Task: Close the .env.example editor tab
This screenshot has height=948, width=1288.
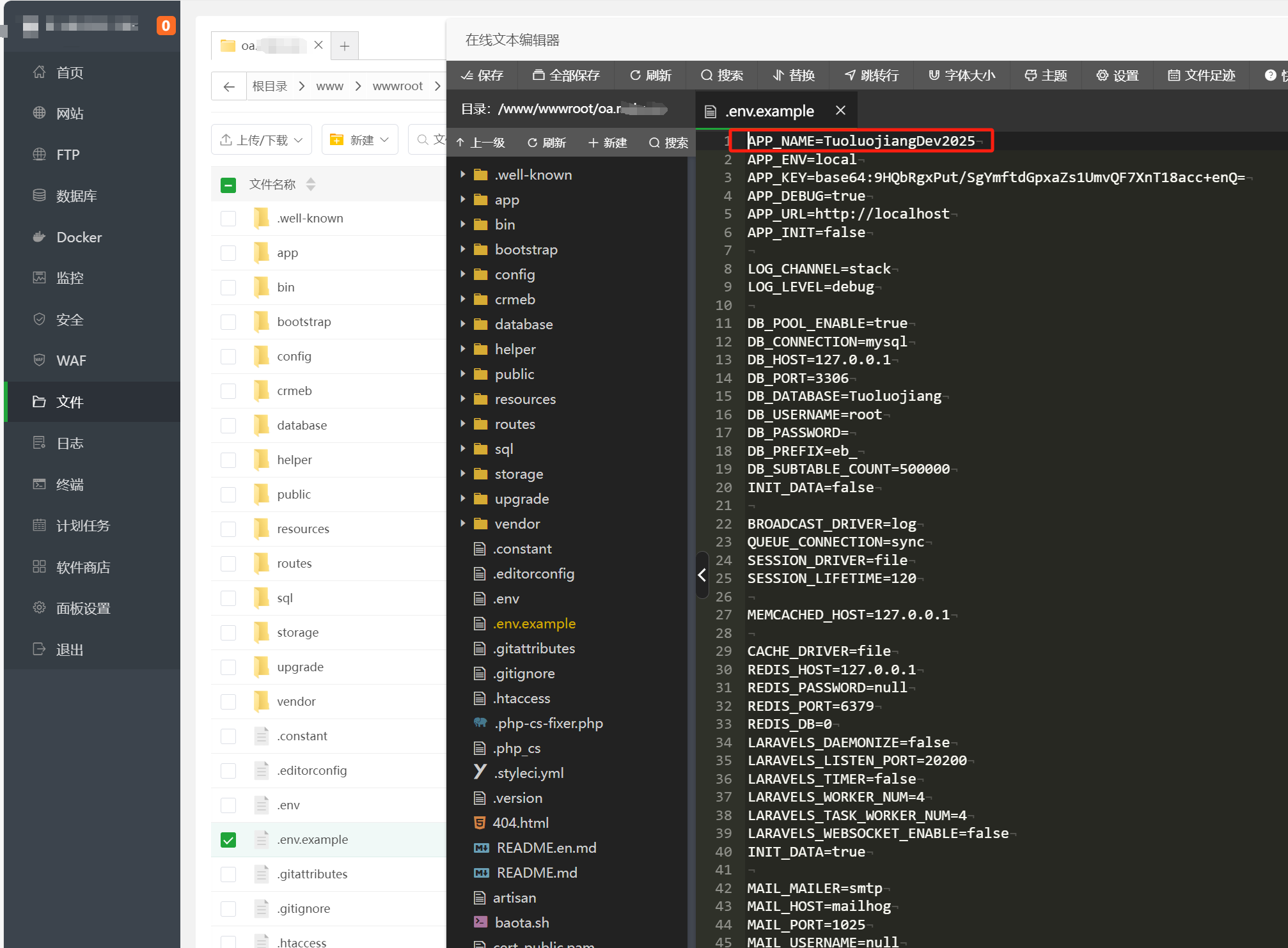Action: (840, 111)
